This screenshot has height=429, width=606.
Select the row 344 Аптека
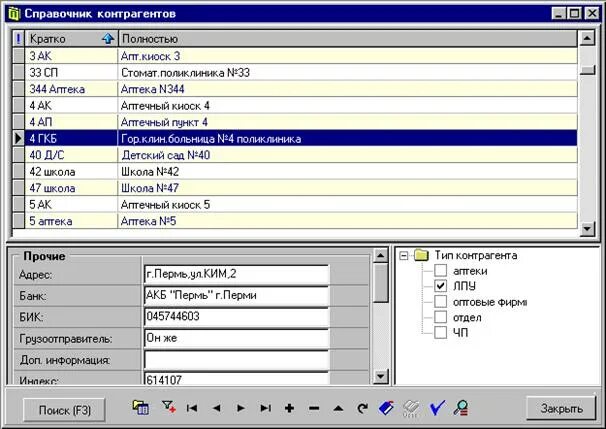[x=301, y=89]
